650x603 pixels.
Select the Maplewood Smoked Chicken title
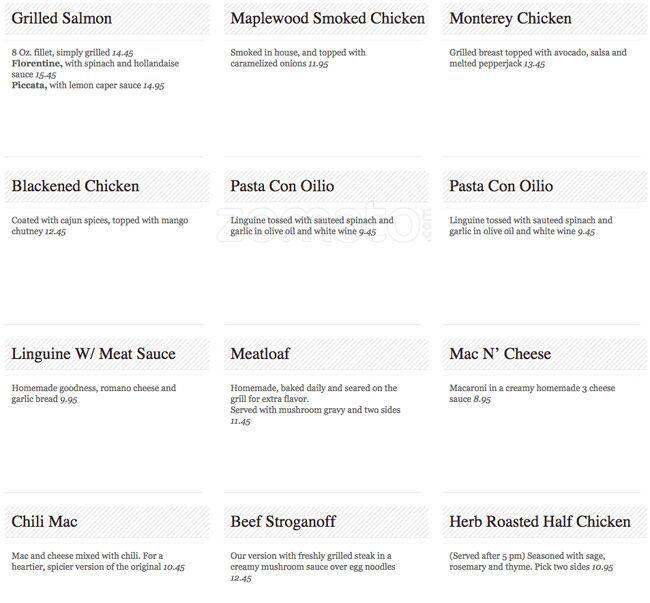point(327,19)
